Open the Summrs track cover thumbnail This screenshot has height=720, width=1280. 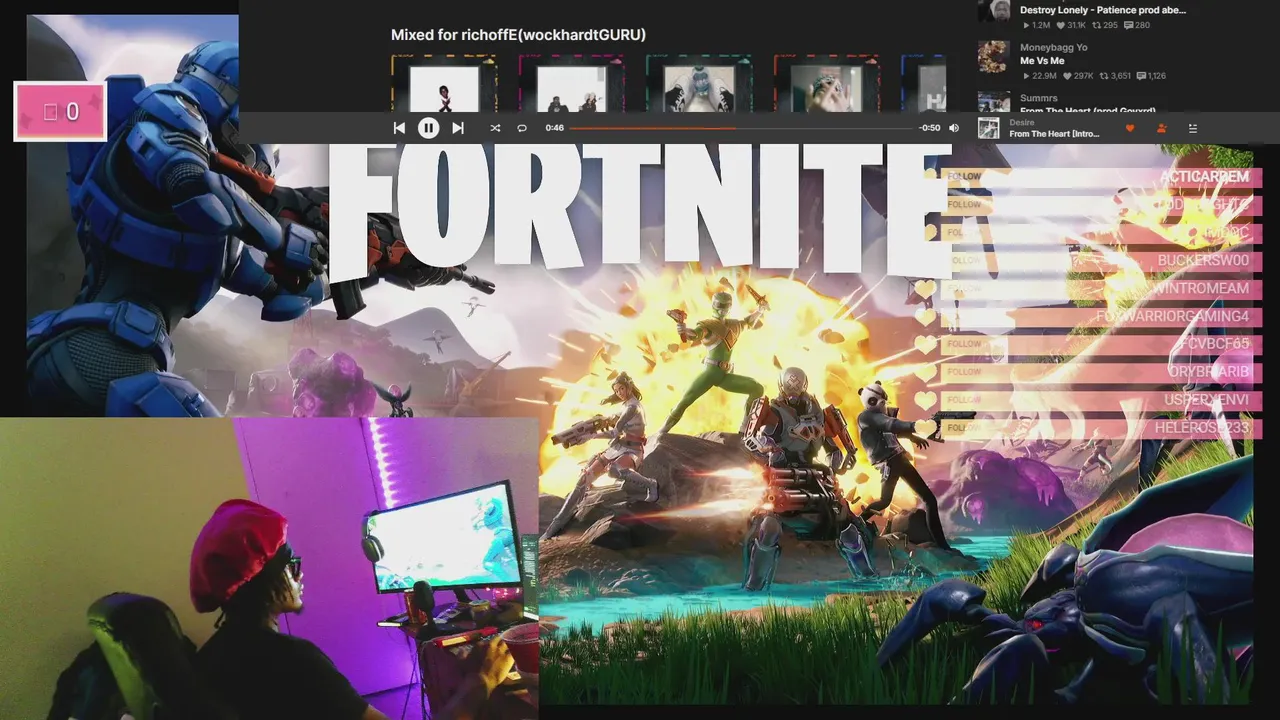point(993,102)
